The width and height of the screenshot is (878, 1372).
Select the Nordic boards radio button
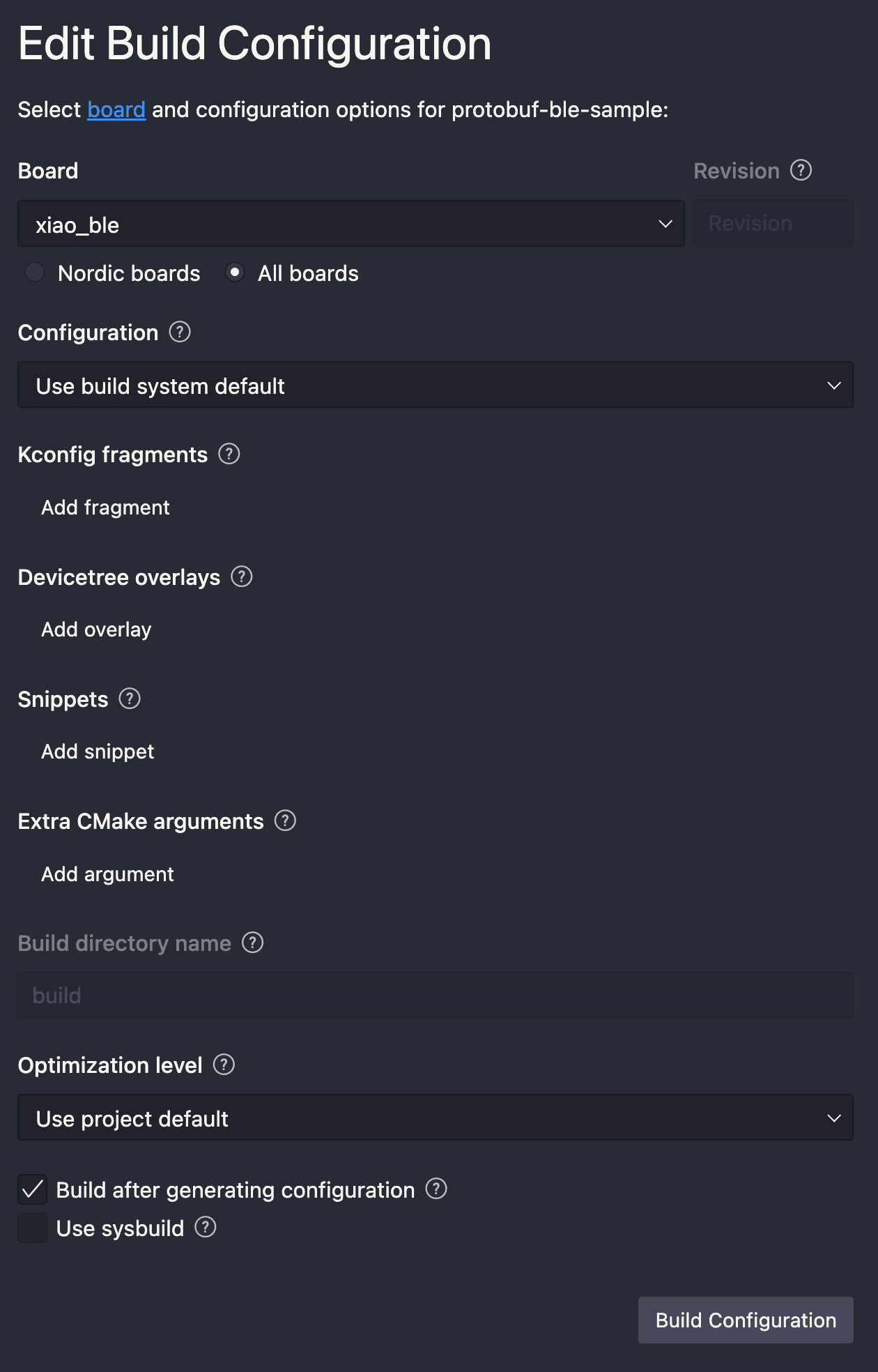point(35,273)
